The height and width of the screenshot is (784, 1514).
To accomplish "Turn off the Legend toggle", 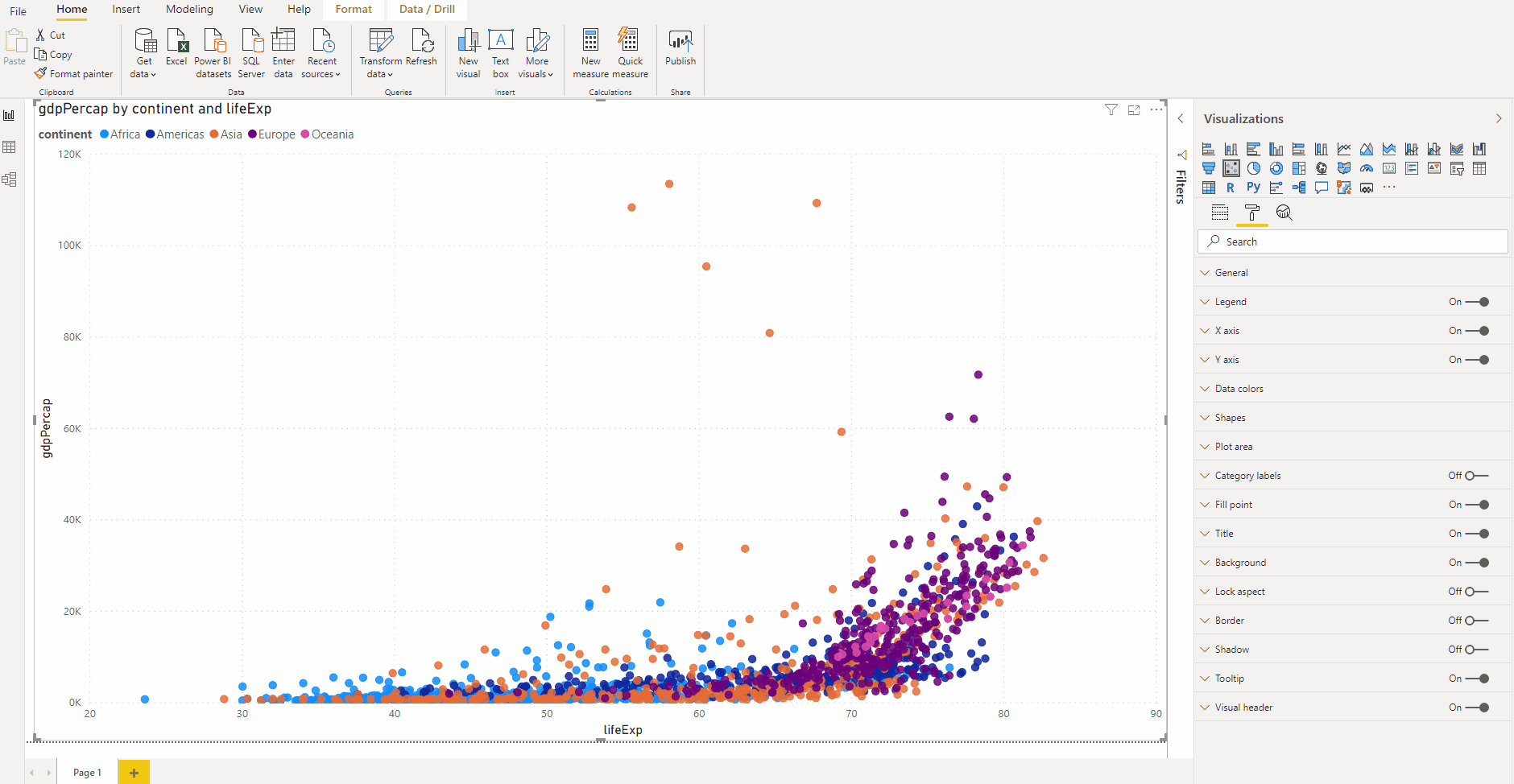I will pos(1477,302).
